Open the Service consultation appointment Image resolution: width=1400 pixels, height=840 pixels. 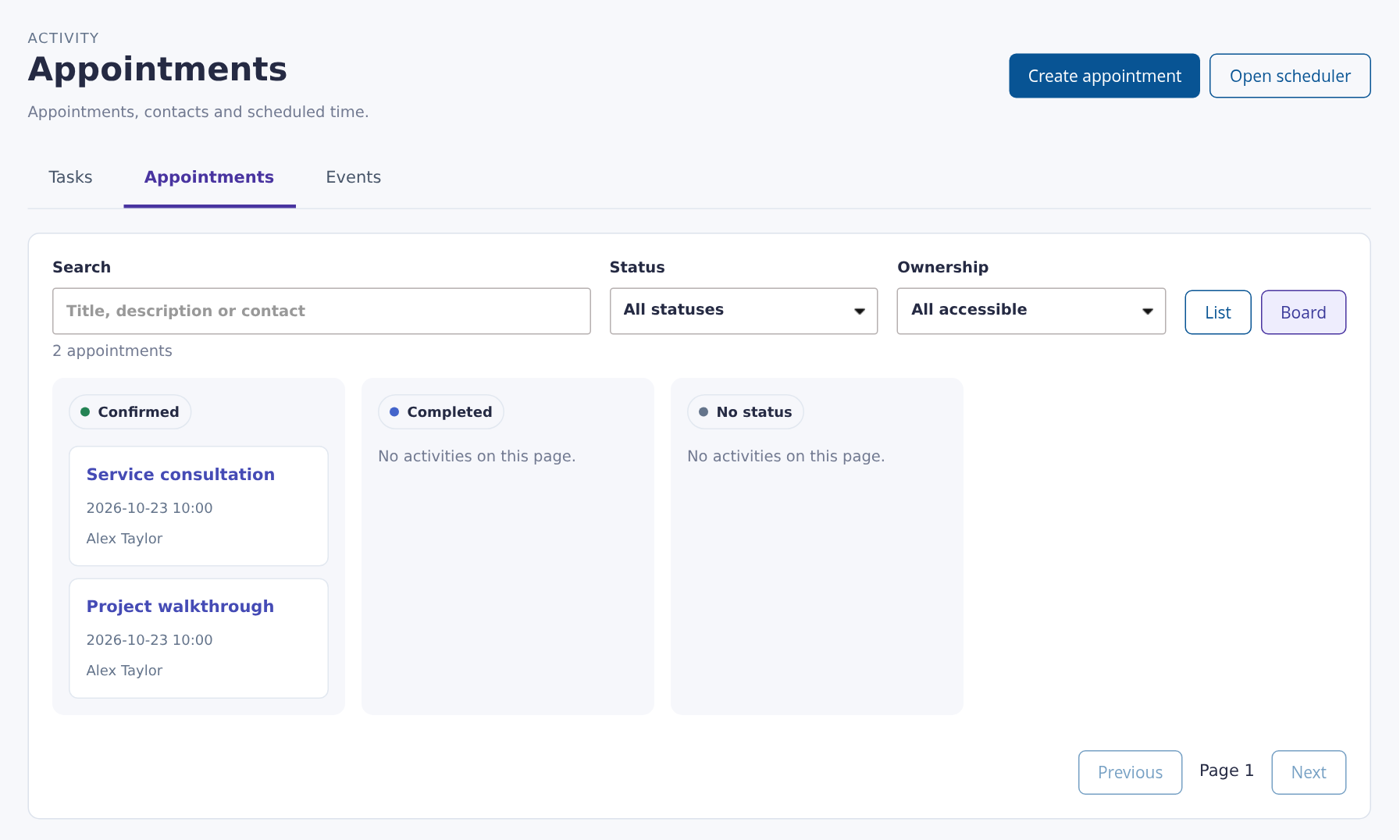pyautogui.click(x=180, y=475)
